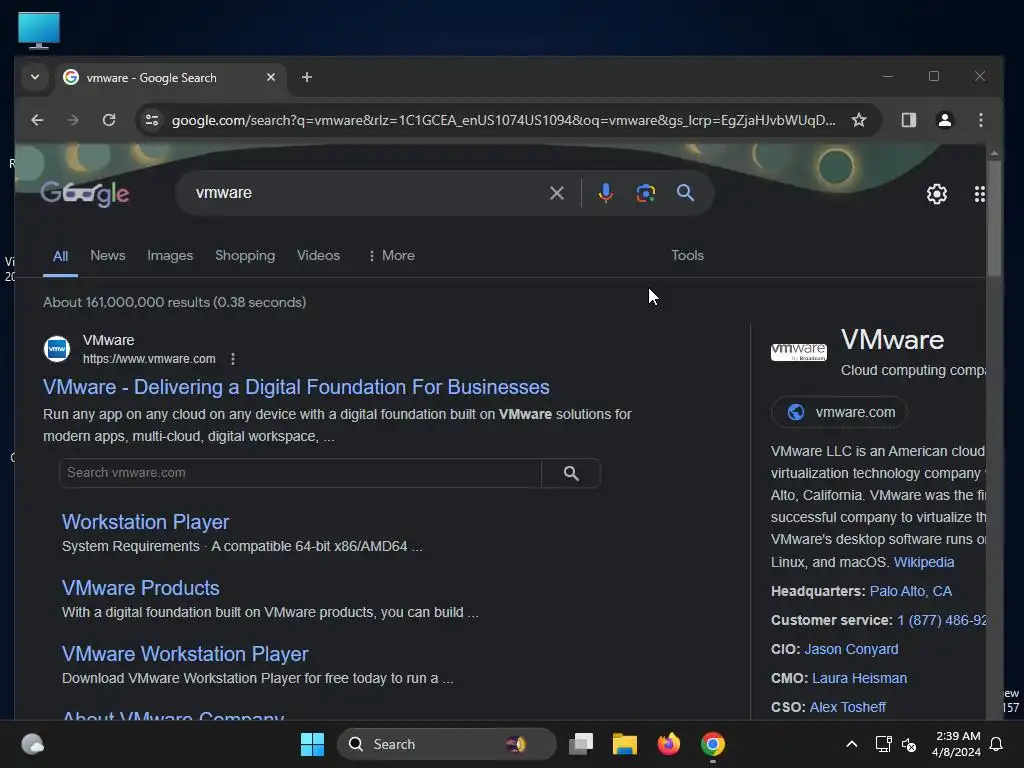
Task: Visit vmware.com from knowledge panel button
Action: pos(839,413)
